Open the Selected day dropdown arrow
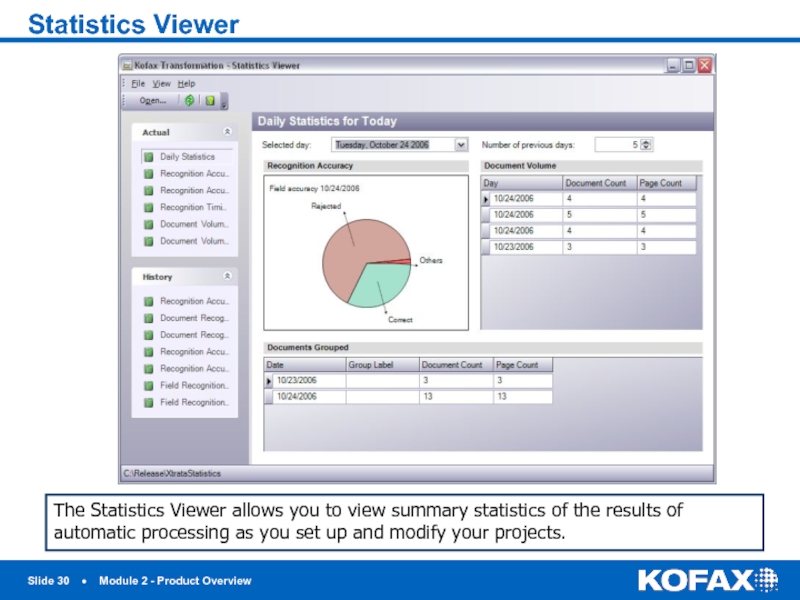The height and width of the screenshot is (600, 800). pyautogui.click(x=461, y=145)
